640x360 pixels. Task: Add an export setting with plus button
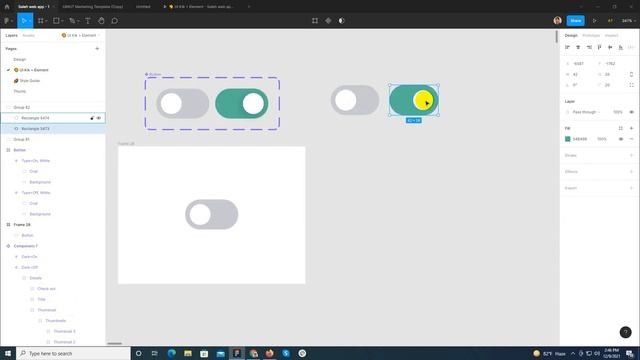[x=631, y=188]
